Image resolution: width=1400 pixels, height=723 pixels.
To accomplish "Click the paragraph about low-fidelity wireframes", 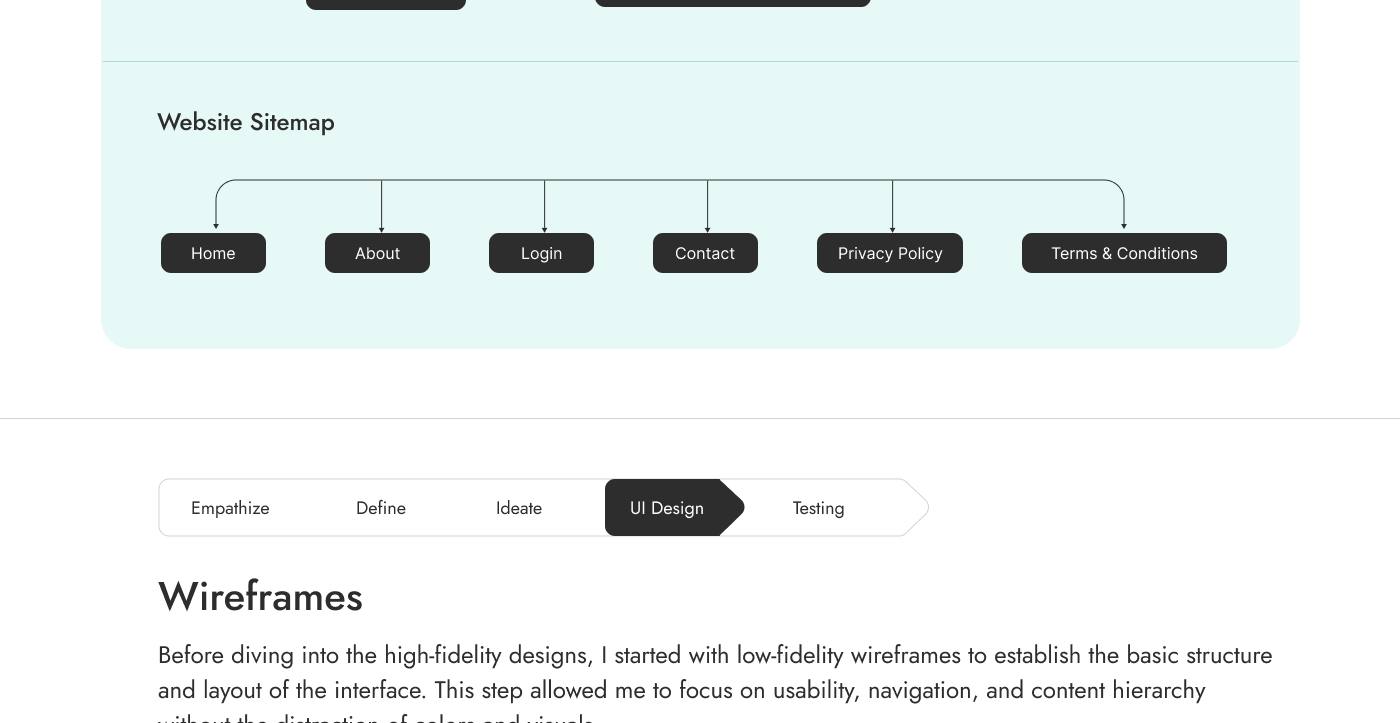I will pos(715,673).
